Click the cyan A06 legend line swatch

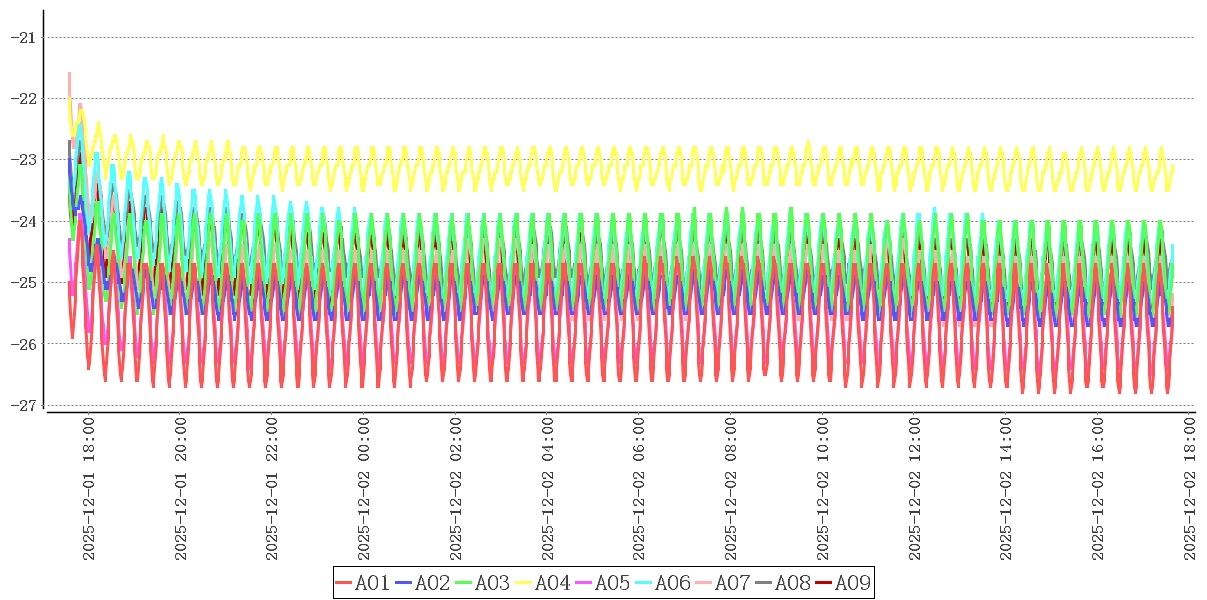(644, 583)
